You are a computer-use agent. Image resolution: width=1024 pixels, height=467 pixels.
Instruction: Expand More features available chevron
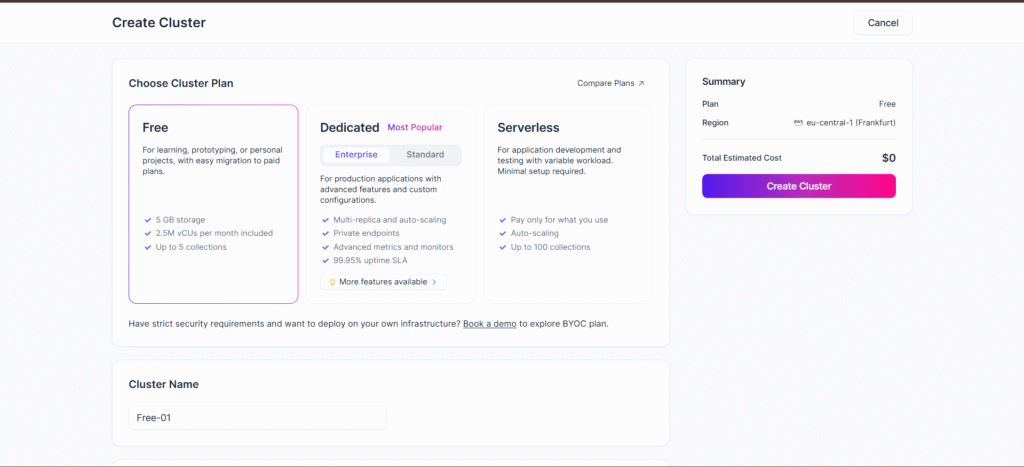tap(435, 282)
